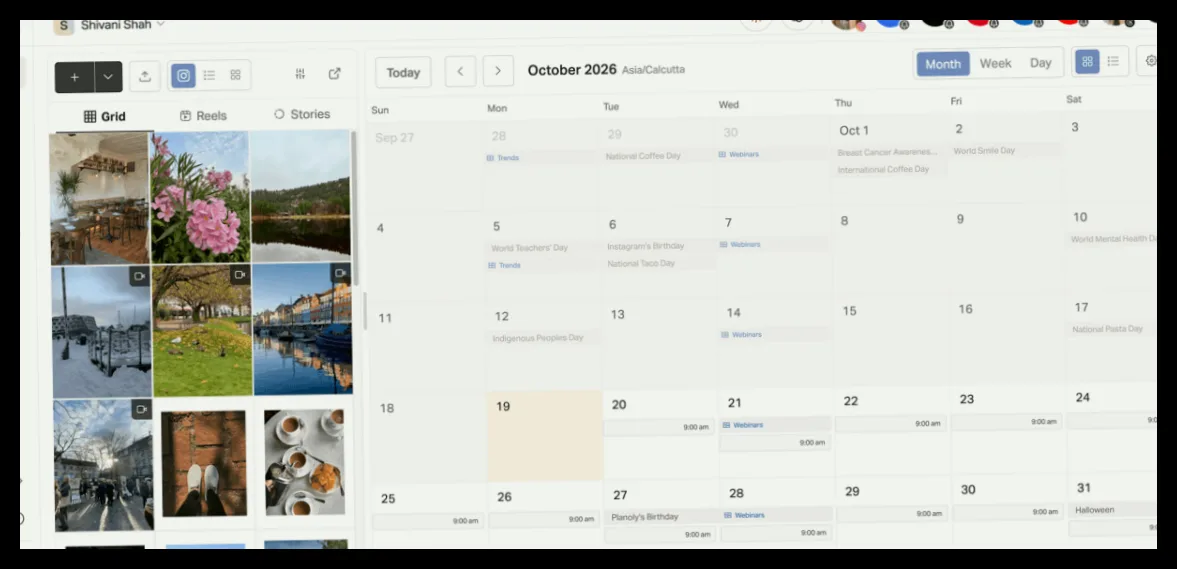This screenshot has width=1177, height=569.
Task: Select the Month view
Action: tap(943, 64)
